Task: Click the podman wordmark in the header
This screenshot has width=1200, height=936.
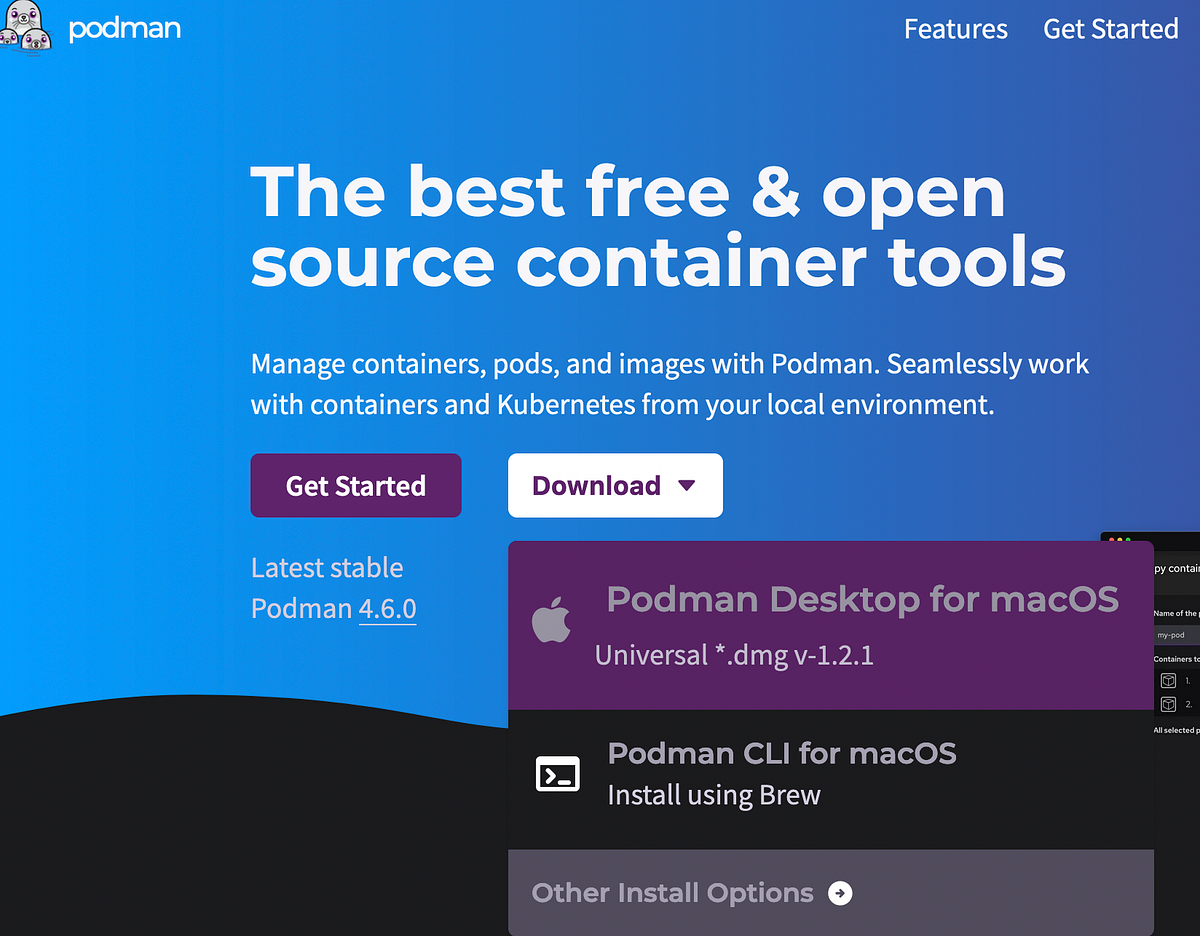Action: click(x=124, y=29)
